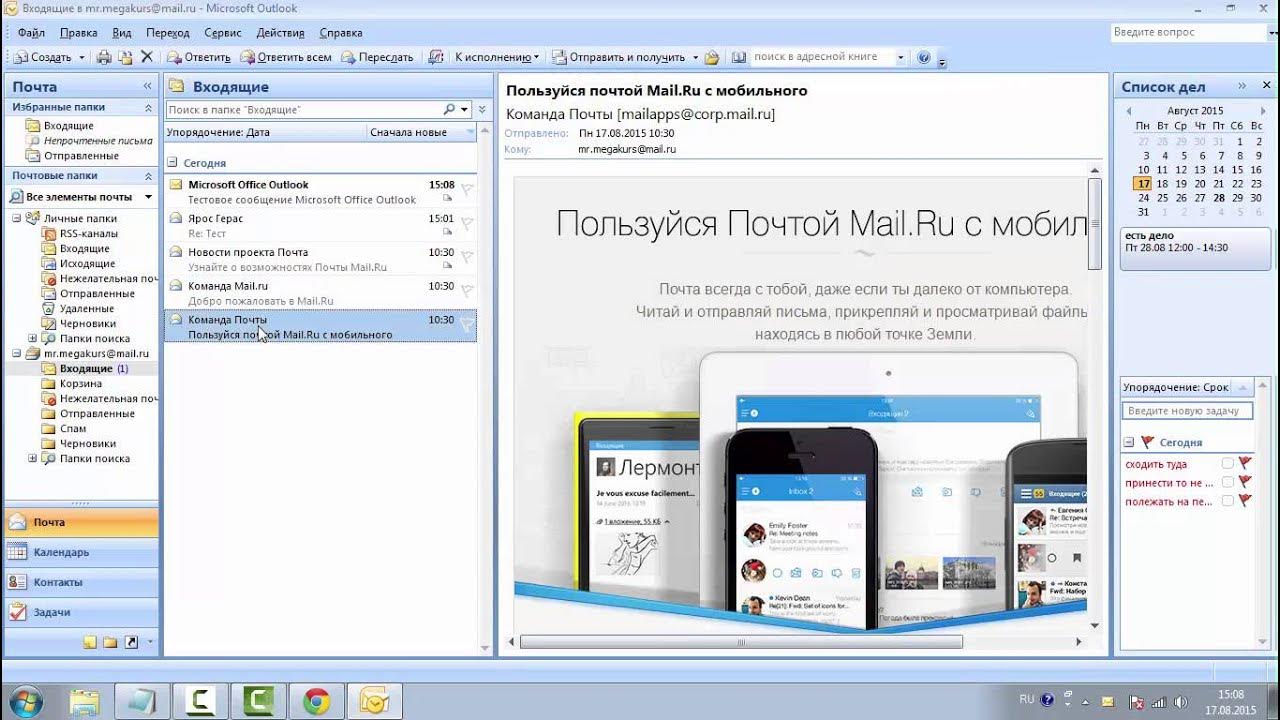
Task: Click the Folder List icon below Задачи
Action: pos(110,642)
